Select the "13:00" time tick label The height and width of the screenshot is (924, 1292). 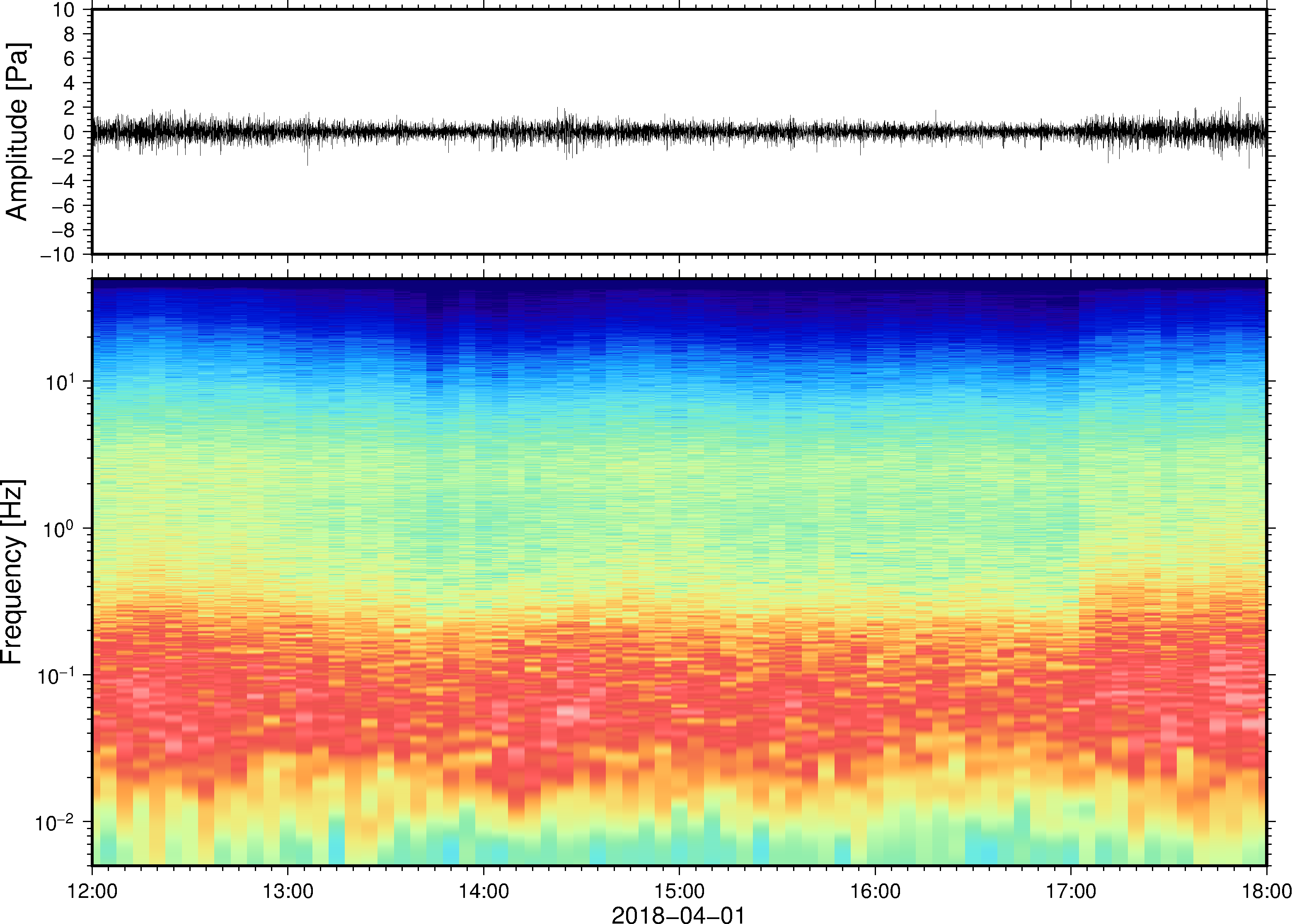point(288,891)
